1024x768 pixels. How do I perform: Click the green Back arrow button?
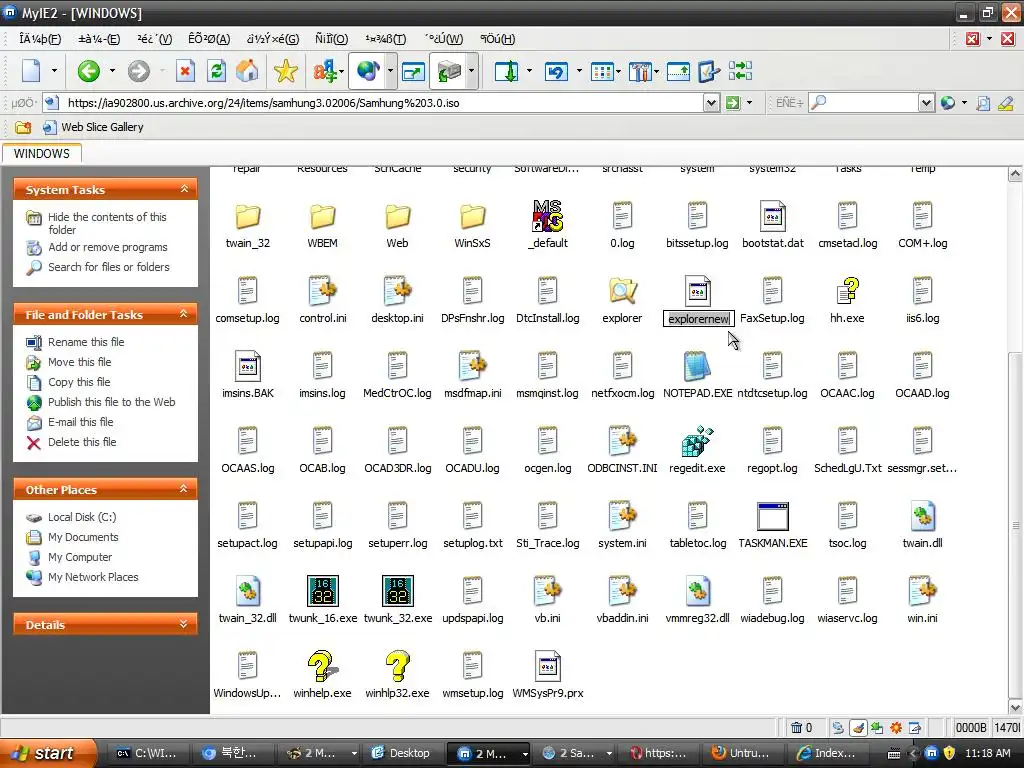click(x=88, y=71)
